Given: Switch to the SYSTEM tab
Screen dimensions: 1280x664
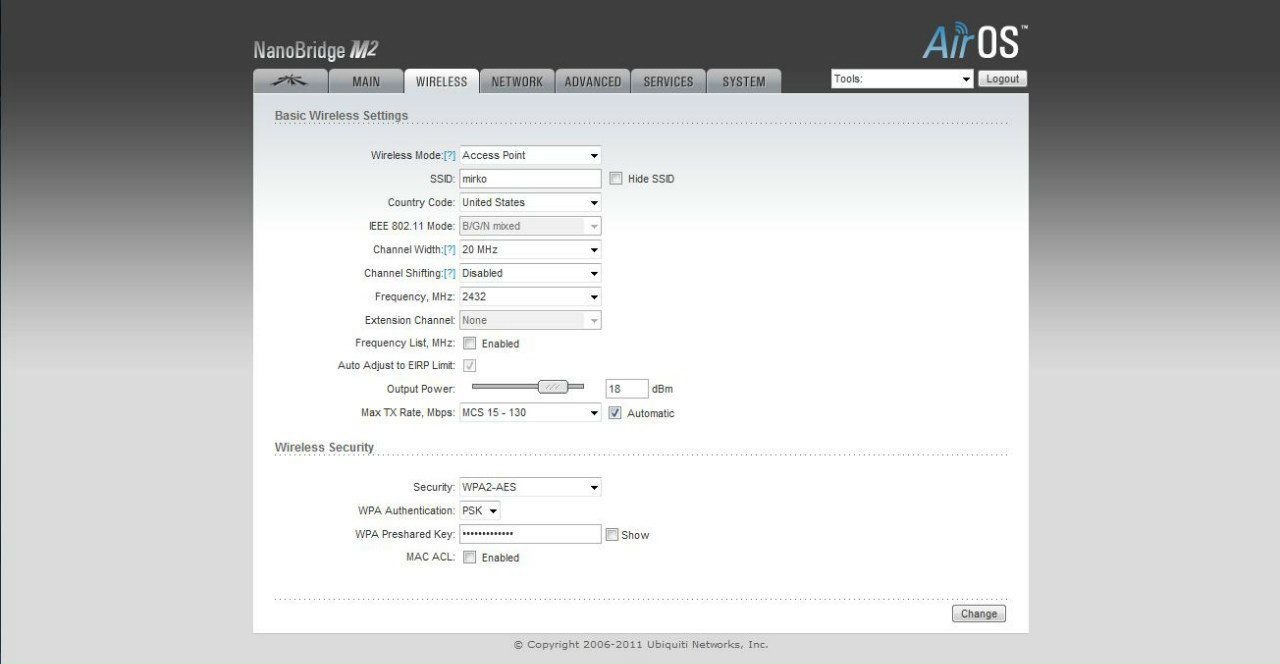Looking at the screenshot, I should 744,82.
